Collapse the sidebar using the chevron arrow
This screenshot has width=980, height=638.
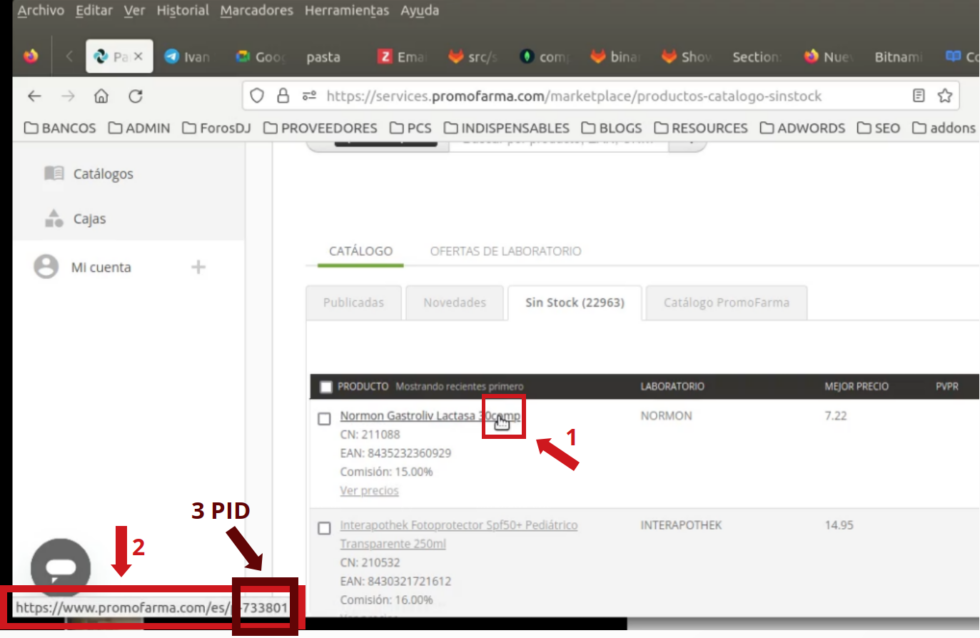pos(68,57)
